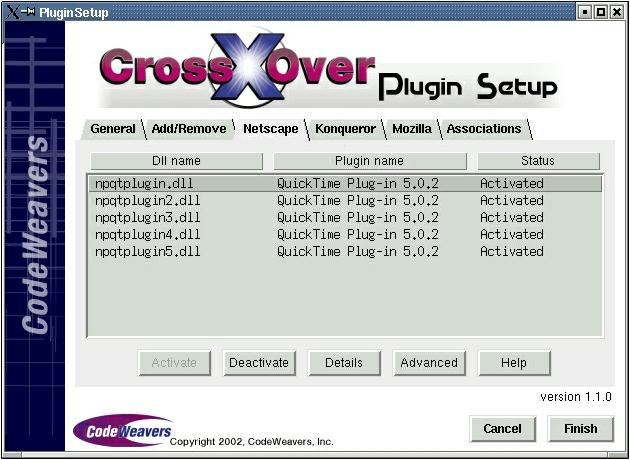The height and width of the screenshot is (460, 630).
Task: Click the CrossOver Plugin Setup banner logo
Action: 328,73
